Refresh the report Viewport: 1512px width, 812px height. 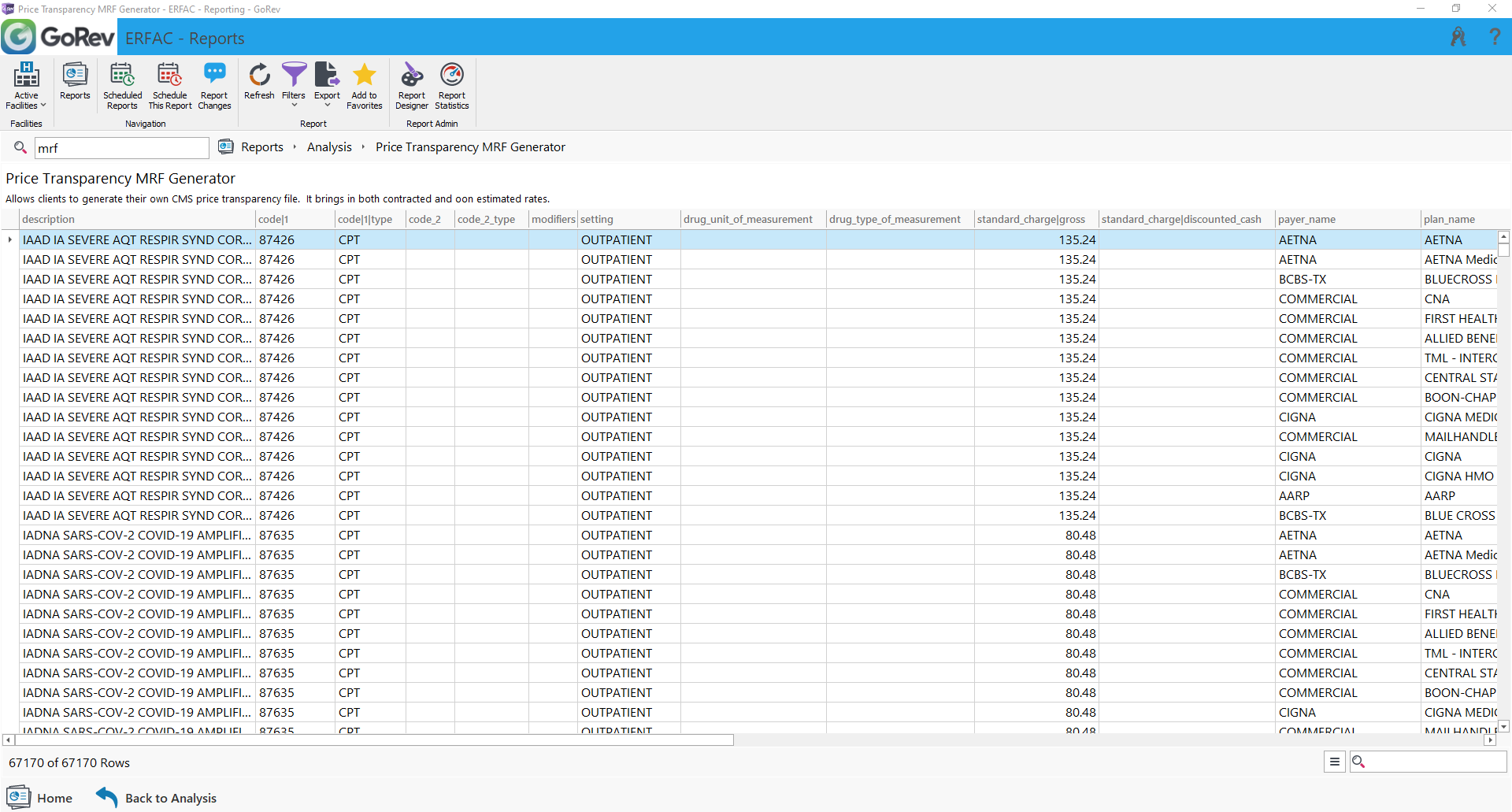click(259, 81)
